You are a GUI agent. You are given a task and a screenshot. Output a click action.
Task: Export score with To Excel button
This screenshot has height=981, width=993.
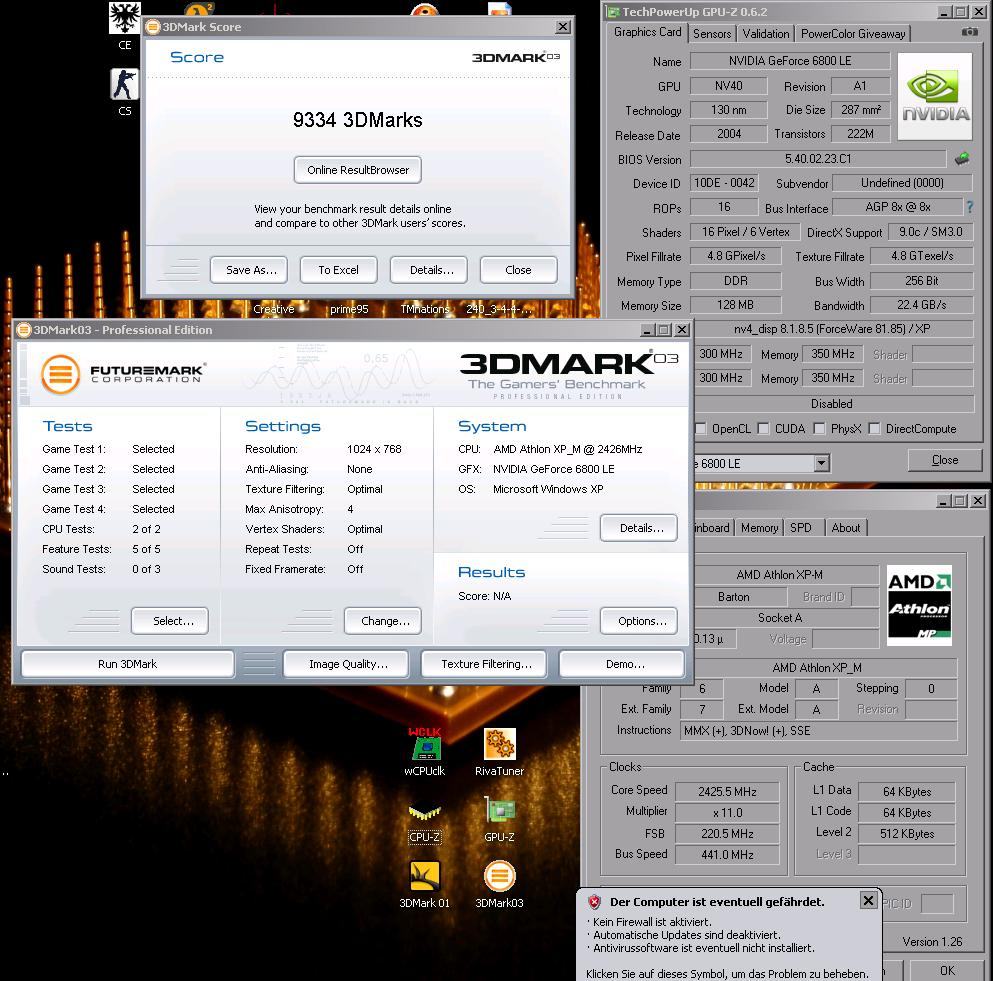click(338, 270)
